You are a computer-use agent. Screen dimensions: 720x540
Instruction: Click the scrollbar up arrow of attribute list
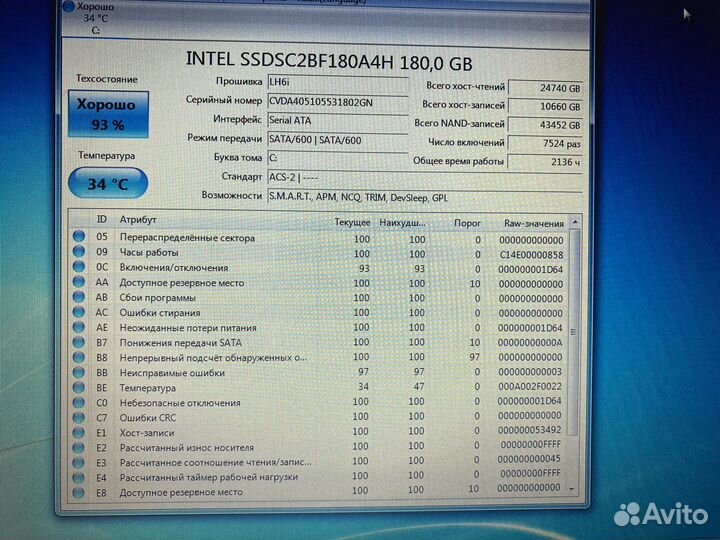[574, 222]
